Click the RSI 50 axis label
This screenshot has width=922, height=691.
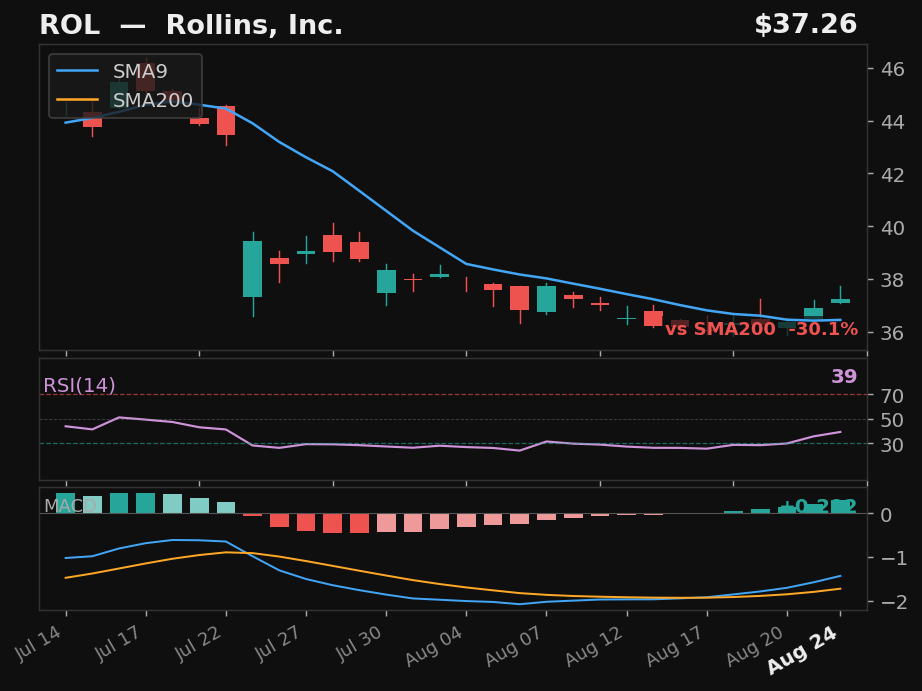coord(892,420)
